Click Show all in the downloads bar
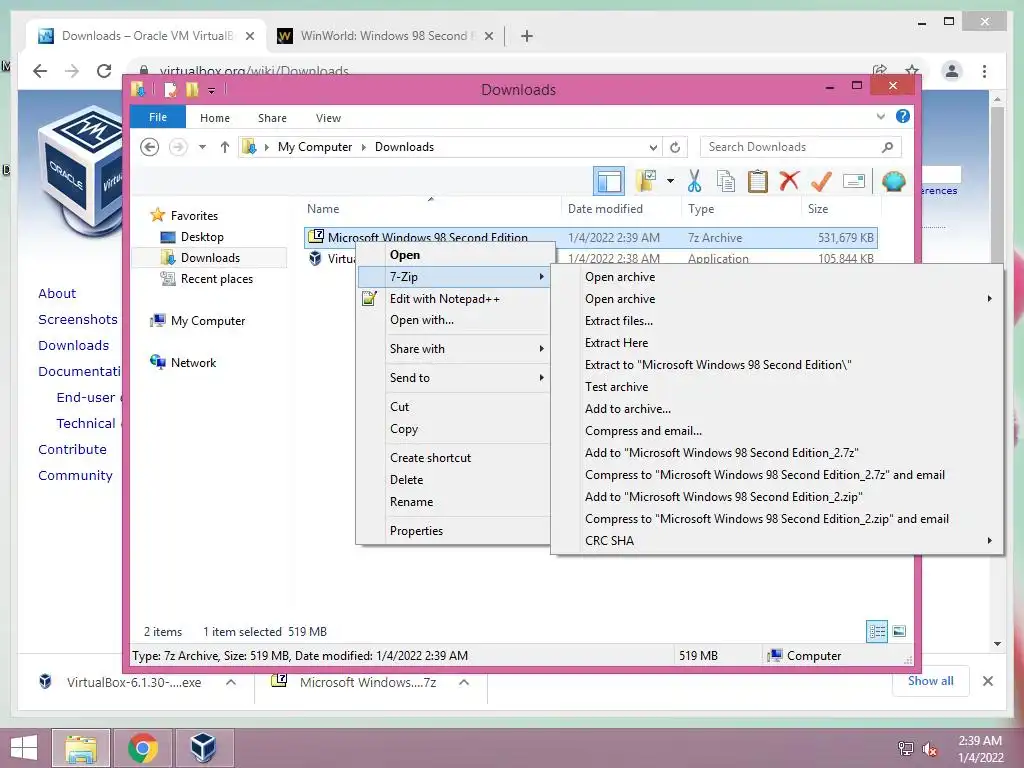The image size is (1024, 768). point(931,681)
